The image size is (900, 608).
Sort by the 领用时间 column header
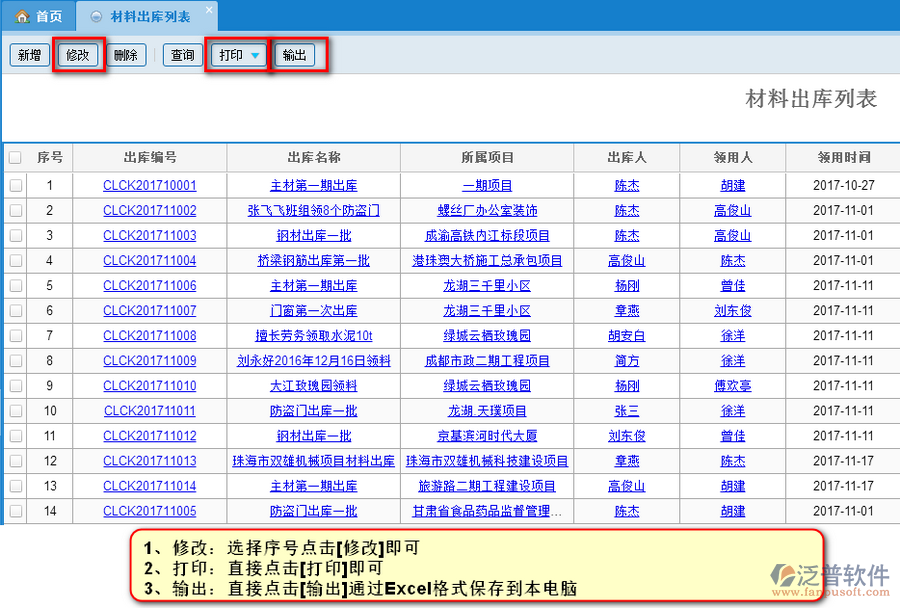843,157
